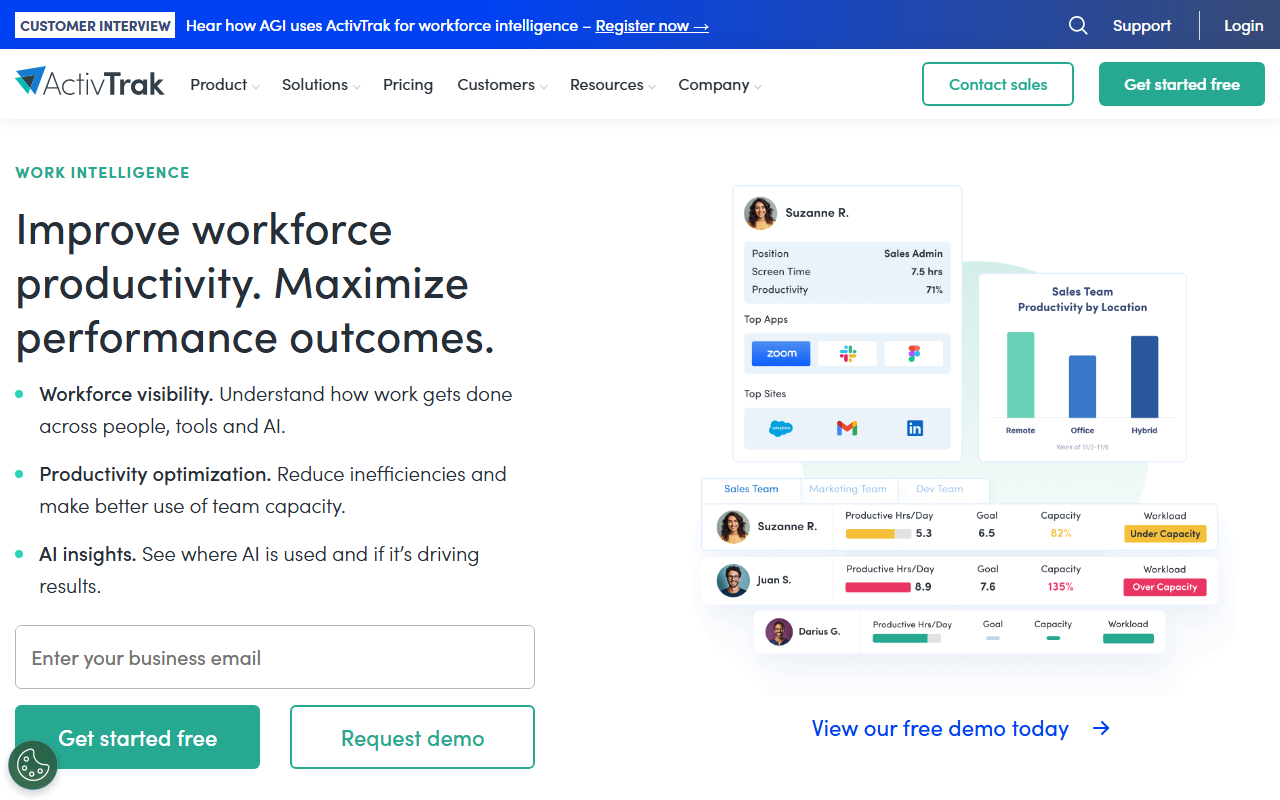Click the Customer Interview badge
This screenshot has height=800, width=1280.
[95, 26]
